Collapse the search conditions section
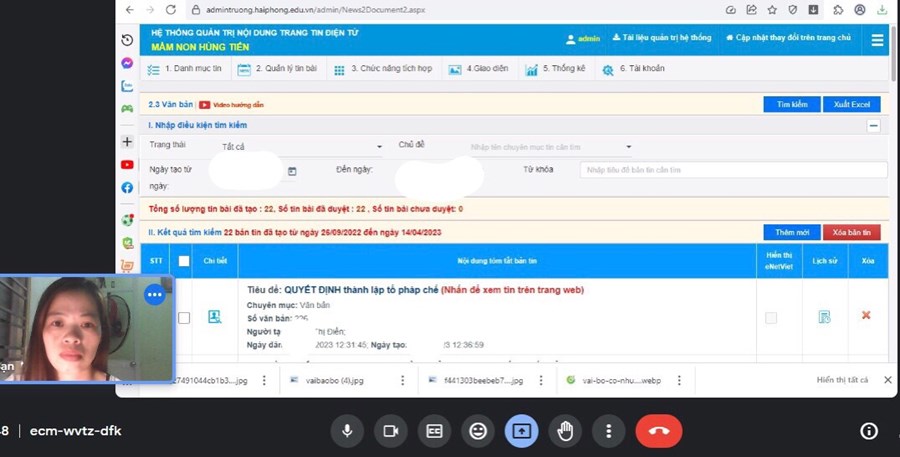 pyautogui.click(x=873, y=126)
